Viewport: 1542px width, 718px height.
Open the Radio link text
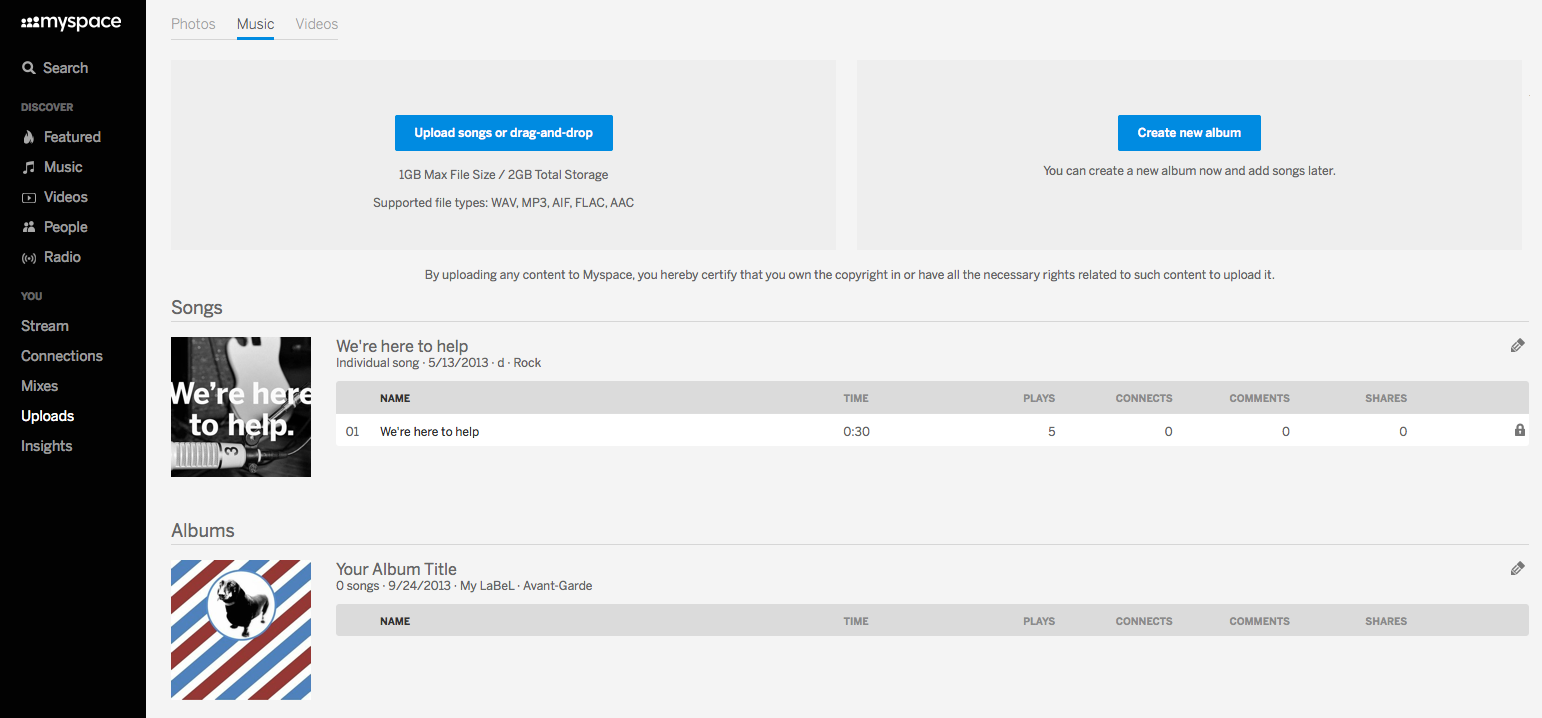[62, 257]
